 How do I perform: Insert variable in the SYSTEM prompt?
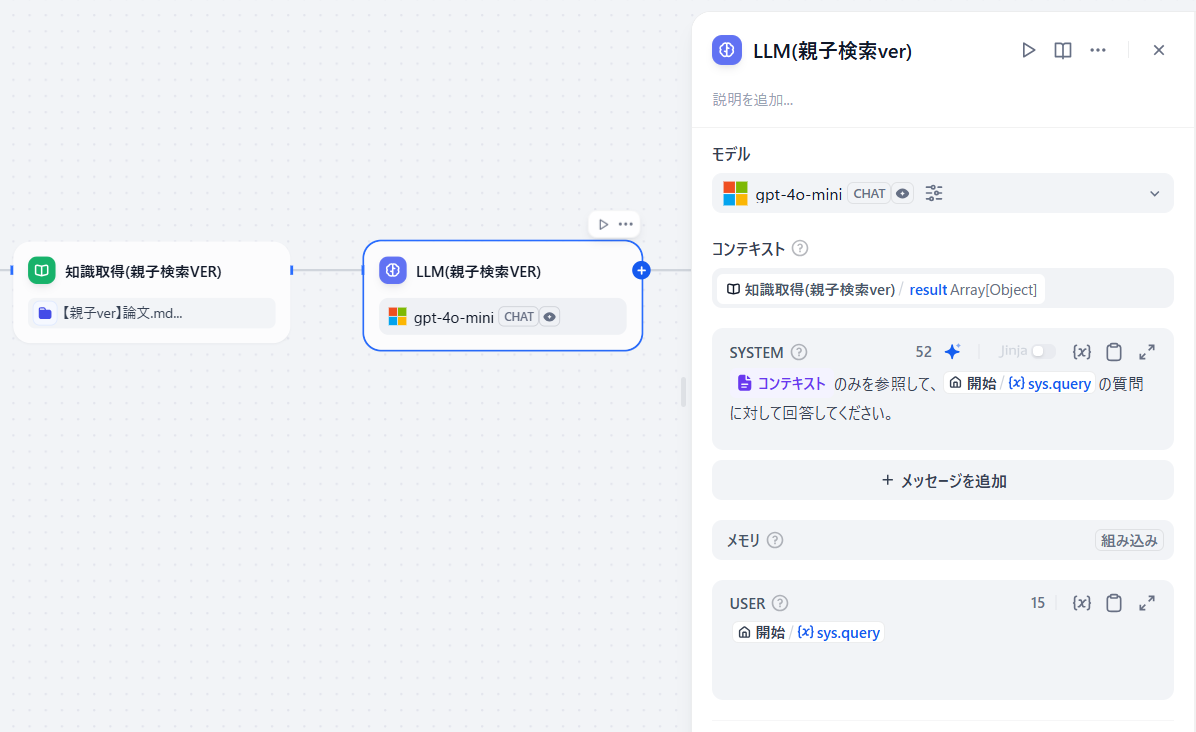(1082, 352)
